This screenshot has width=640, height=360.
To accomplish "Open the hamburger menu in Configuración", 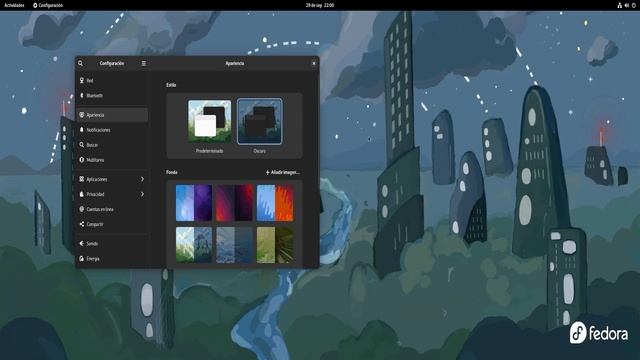I will tap(144, 63).
